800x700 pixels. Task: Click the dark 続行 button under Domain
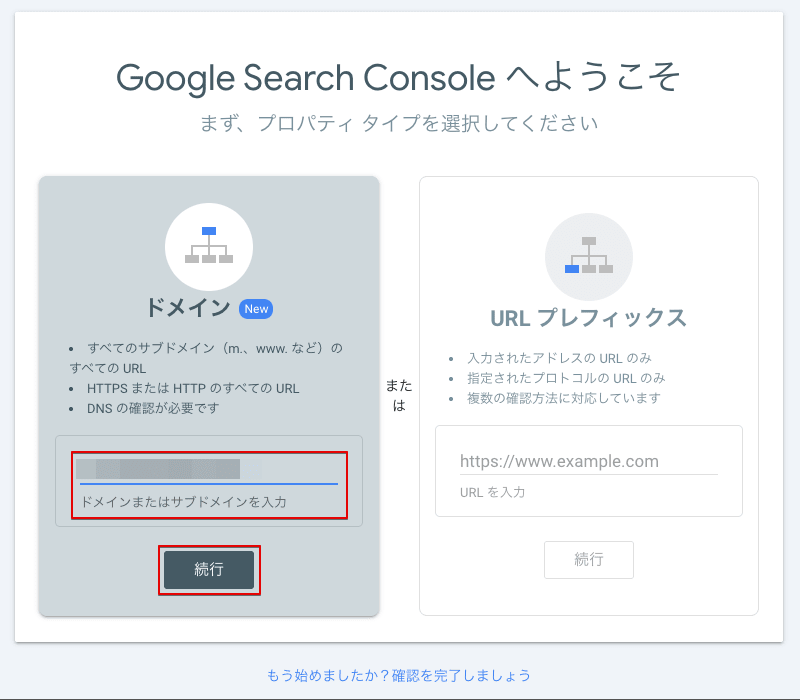(x=209, y=569)
